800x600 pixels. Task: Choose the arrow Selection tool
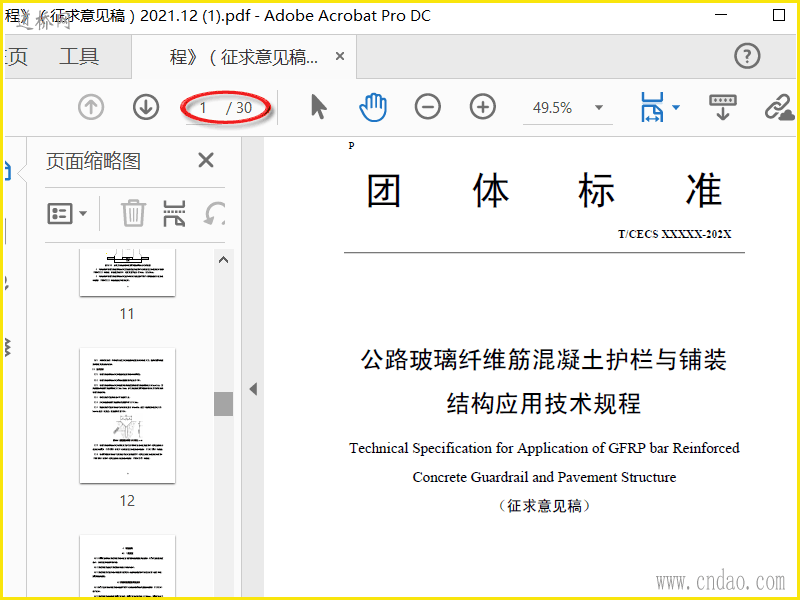click(318, 107)
